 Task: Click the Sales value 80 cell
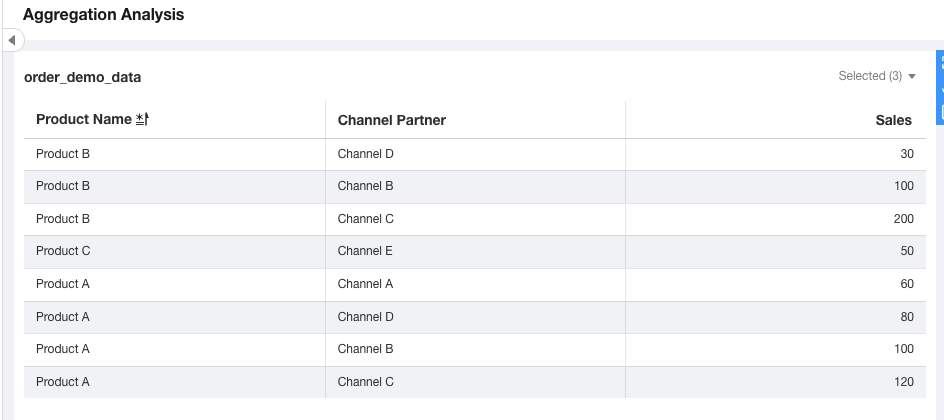pyautogui.click(x=906, y=317)
